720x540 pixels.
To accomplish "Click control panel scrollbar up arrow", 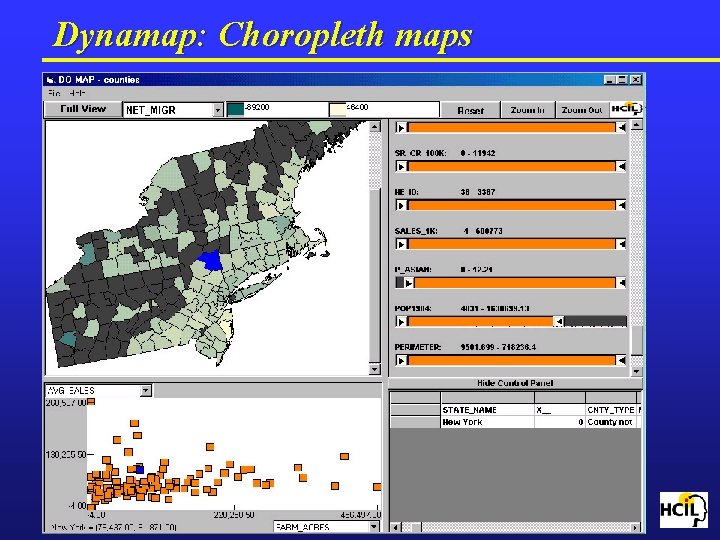I will pyautogui.click(x=636, y=125).
